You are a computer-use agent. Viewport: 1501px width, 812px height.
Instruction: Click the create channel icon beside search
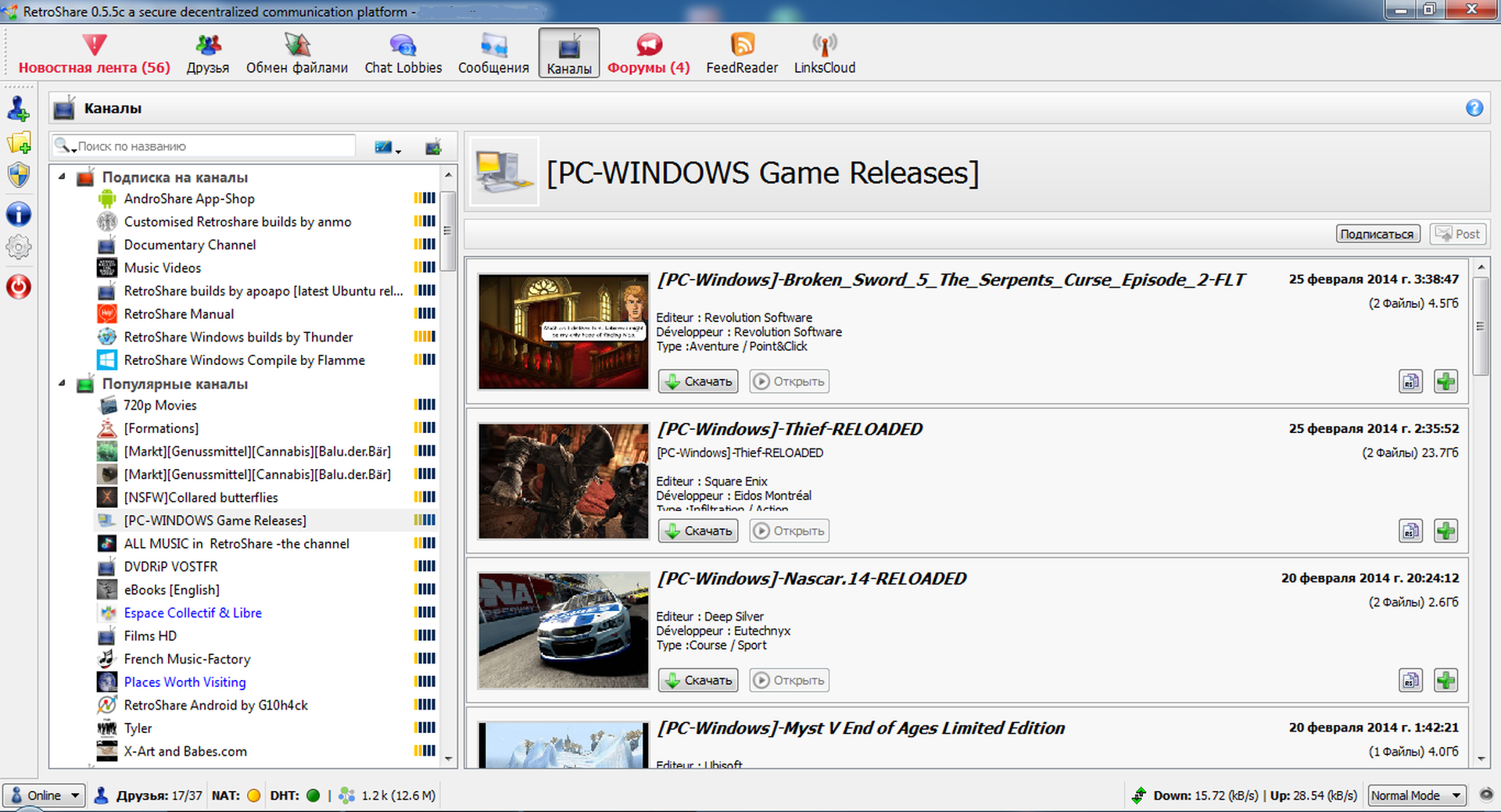(x=433, y=146)
